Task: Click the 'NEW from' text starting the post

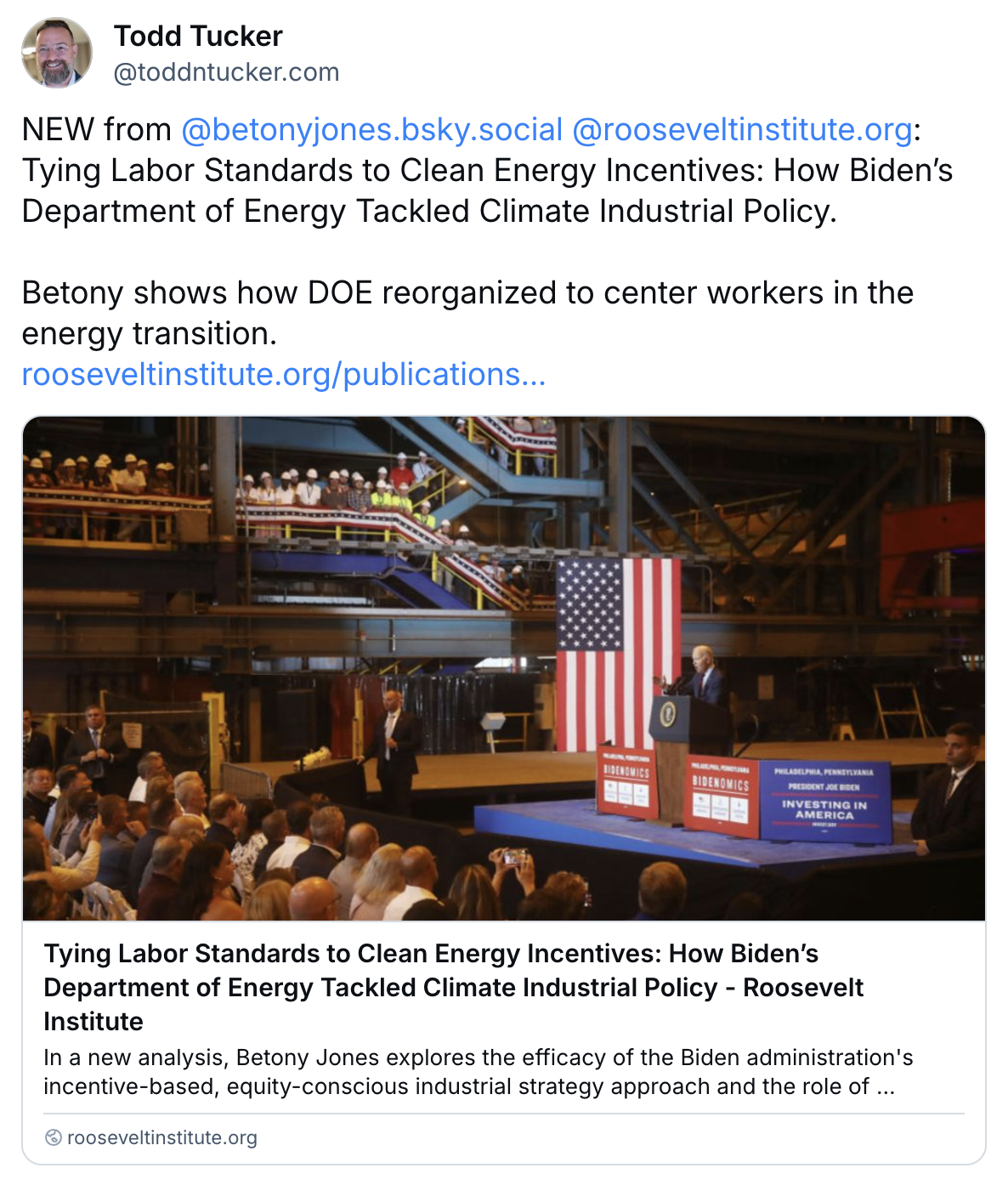Action: (96, 129)
